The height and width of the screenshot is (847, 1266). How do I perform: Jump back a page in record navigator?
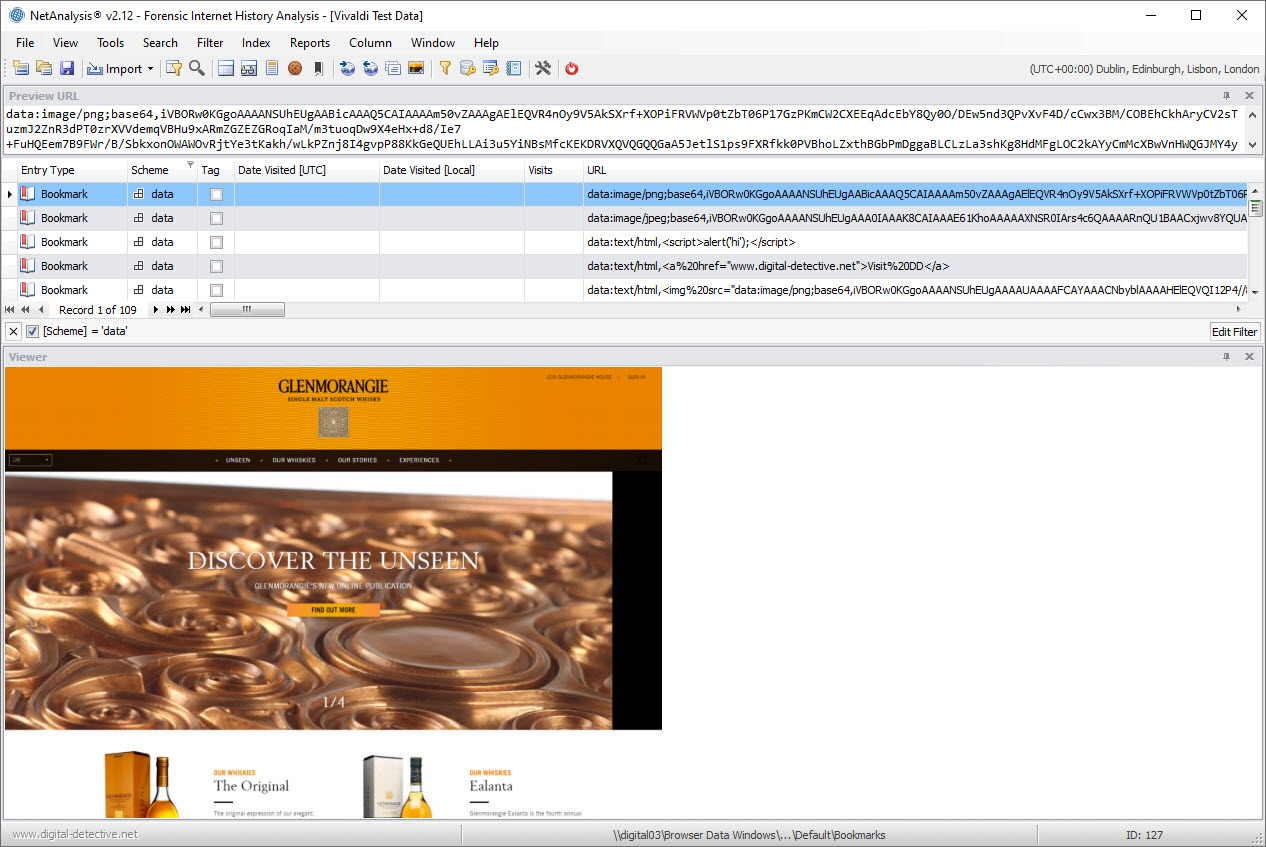coord(25,310)
